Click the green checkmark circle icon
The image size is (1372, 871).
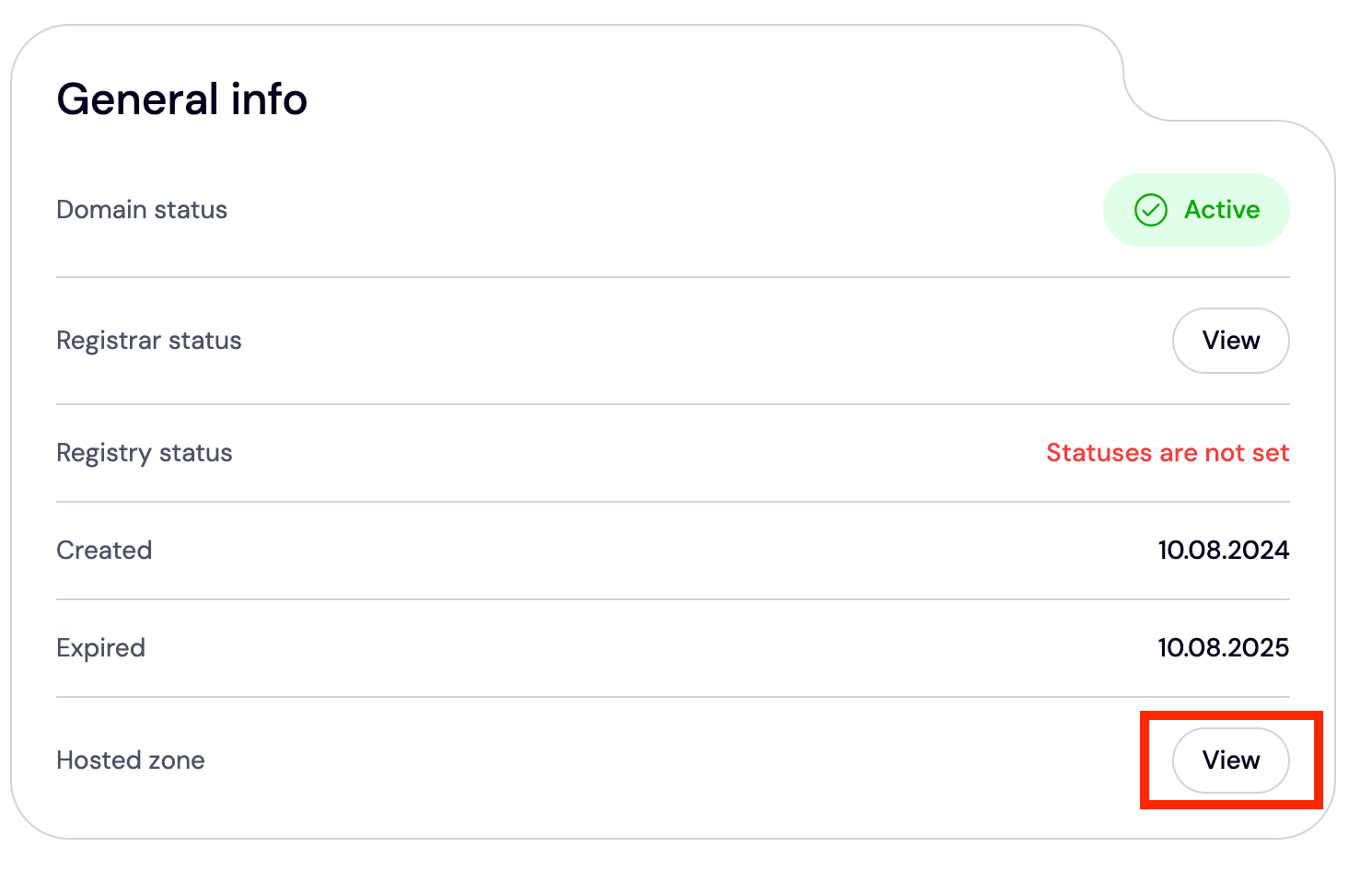1150,210
